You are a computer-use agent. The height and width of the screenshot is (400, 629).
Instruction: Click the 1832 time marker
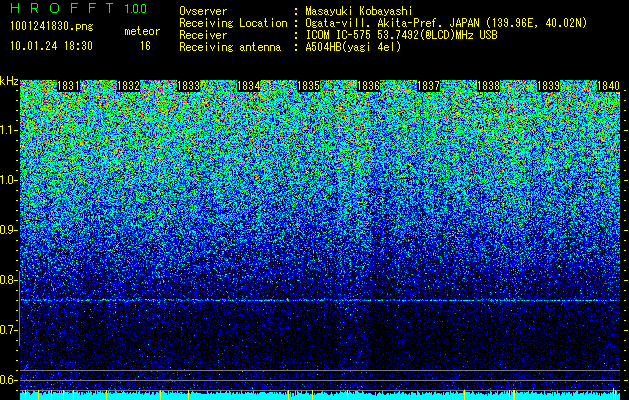128,86
